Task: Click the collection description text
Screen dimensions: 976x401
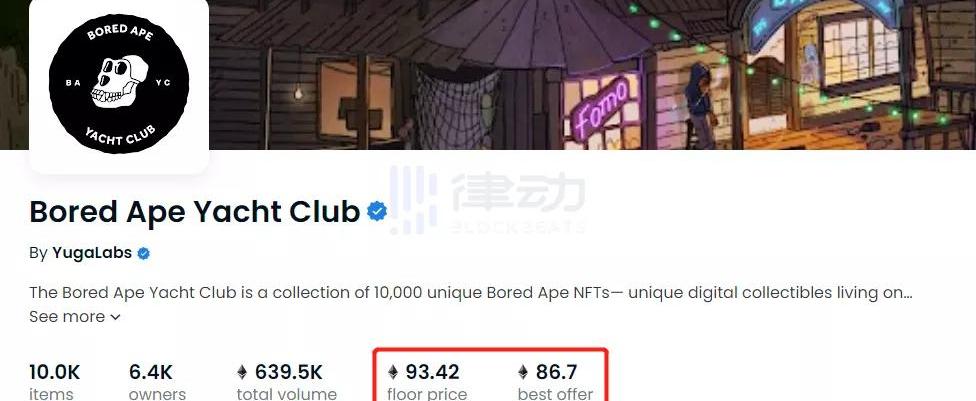Action: (471, 293)
